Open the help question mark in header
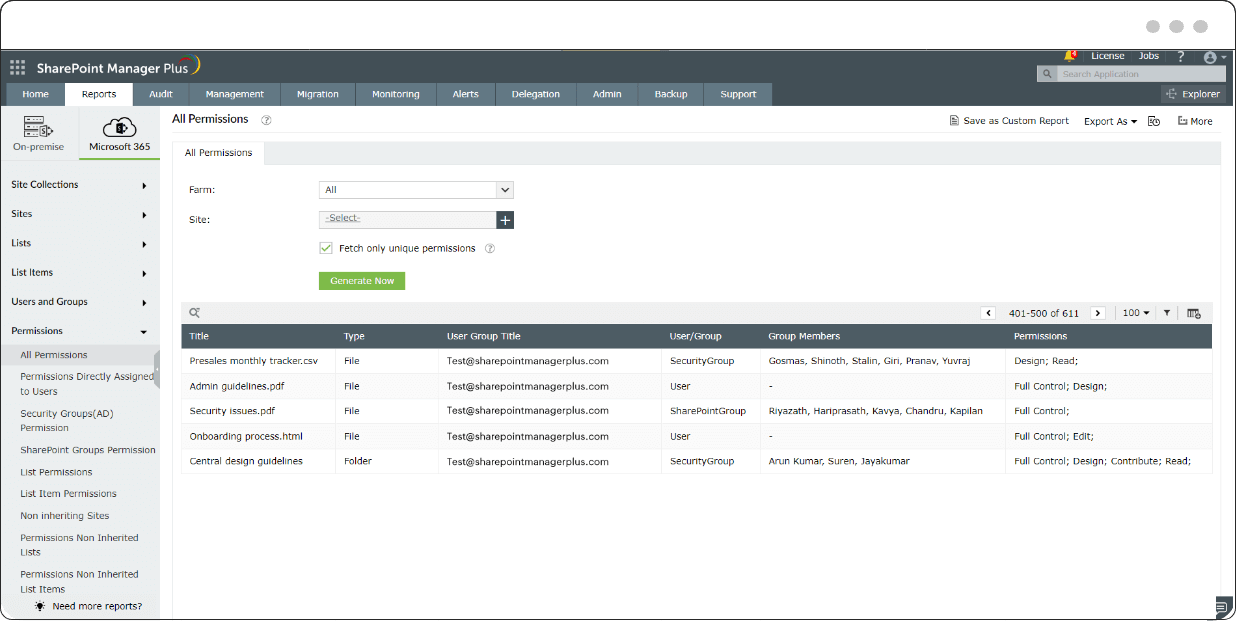The image size is (1236, 621). click(x=1181, y=57)
